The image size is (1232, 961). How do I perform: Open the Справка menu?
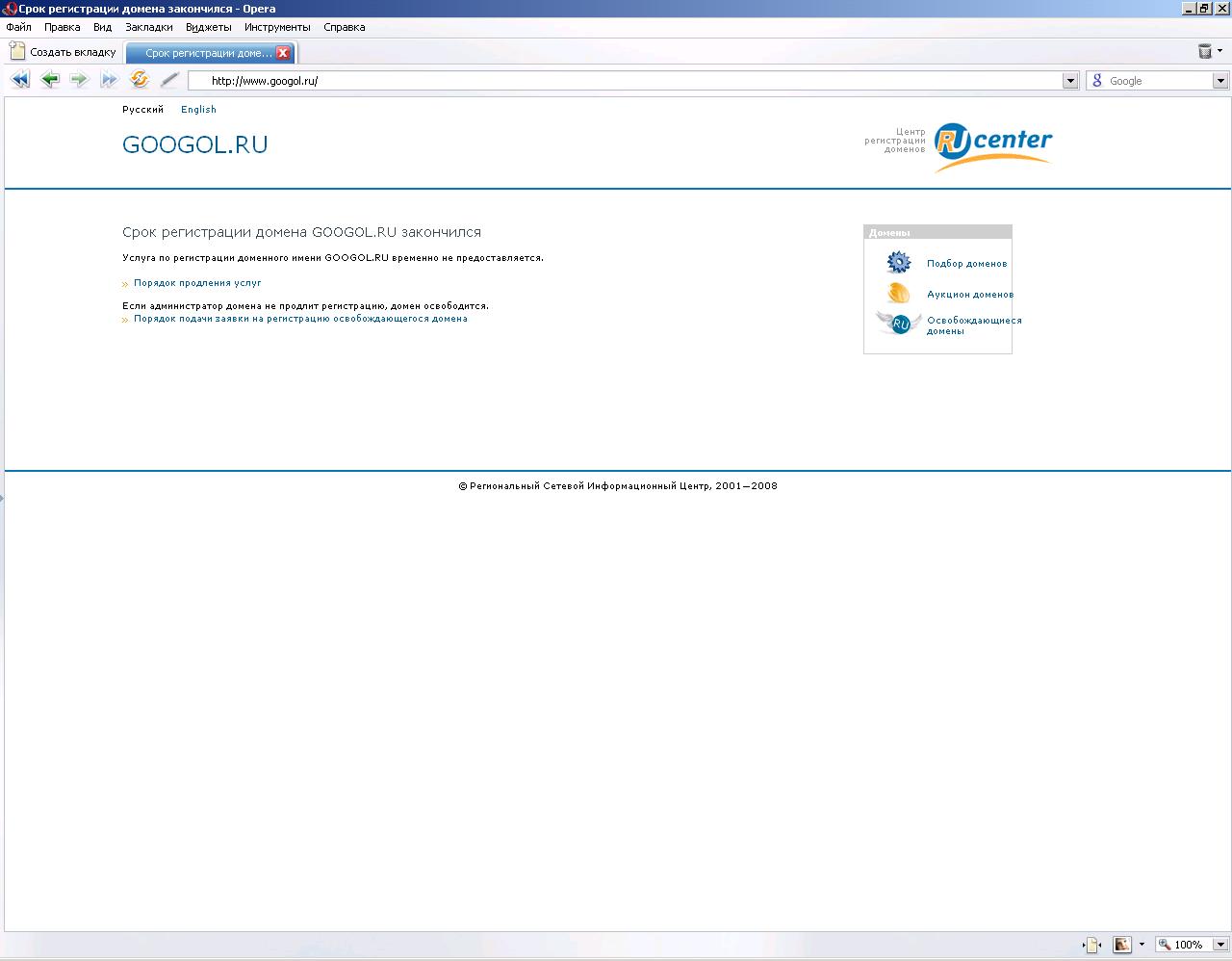tap(344, 27)
